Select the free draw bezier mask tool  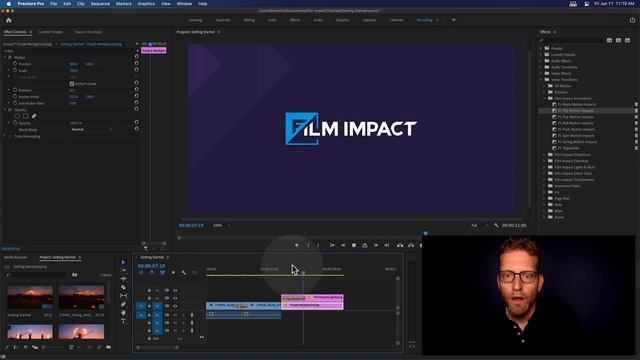click(x=34, y=116)
